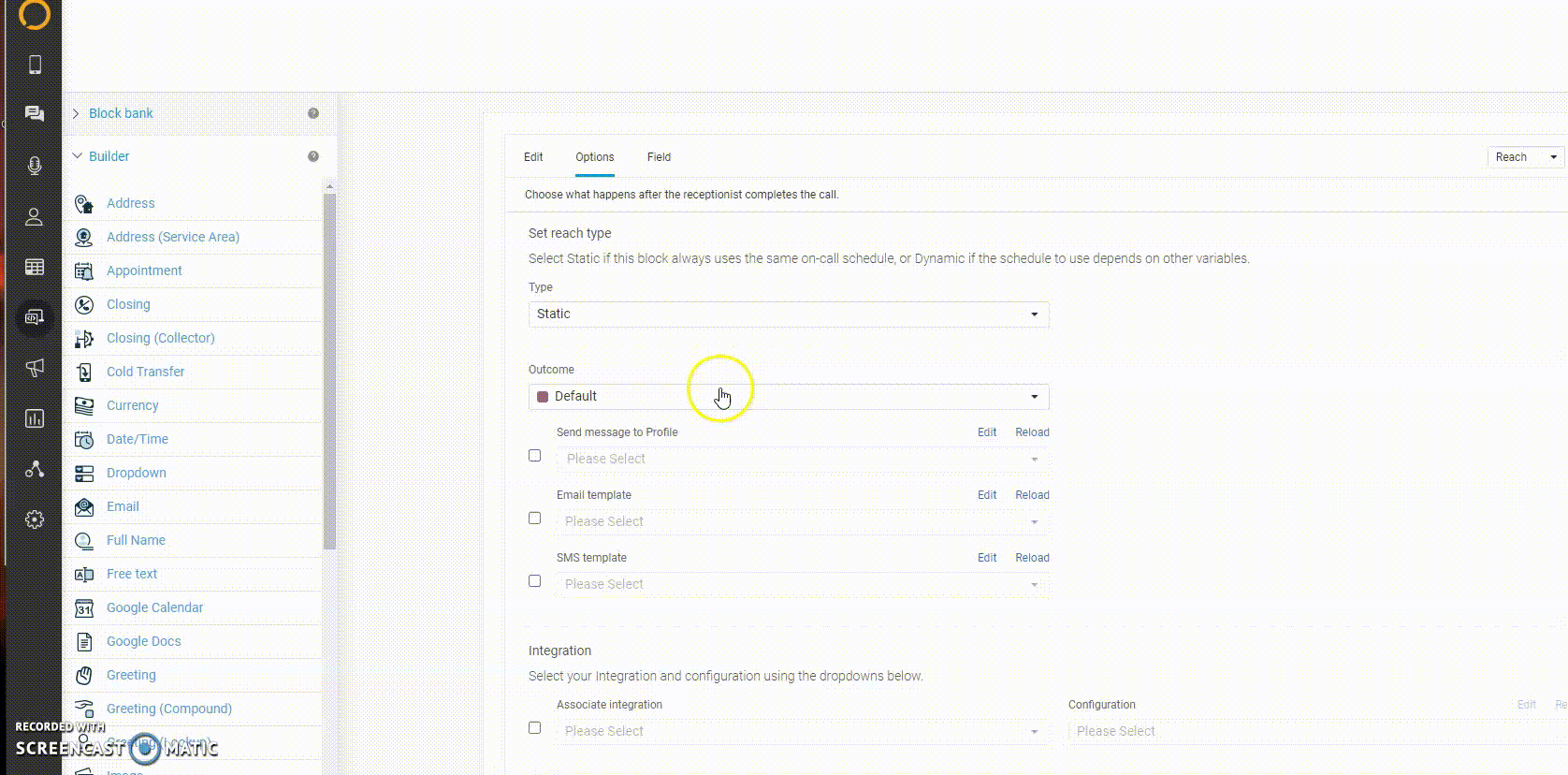Viewport: 1568px width, 775px height.
Task: Open the megaphone icon in sidebar
Action: (35, 368)
